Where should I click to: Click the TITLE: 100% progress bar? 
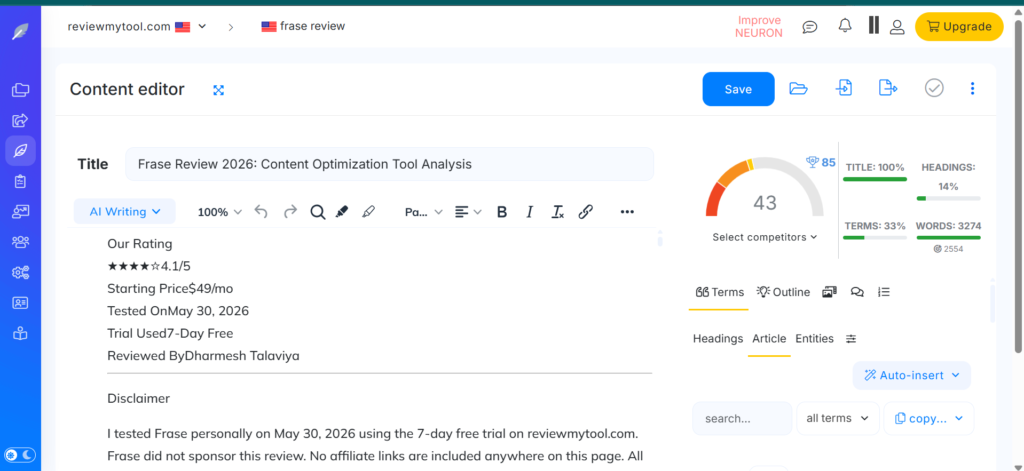click(x=875, y=179)
